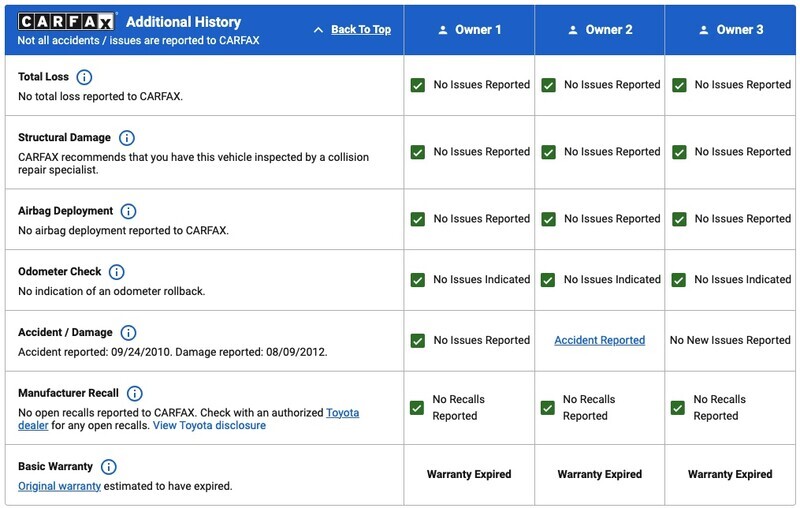Click the up chevron beside Back To Top
The width and height of the screenshot is (800, 508).
(x=318, y=30)
